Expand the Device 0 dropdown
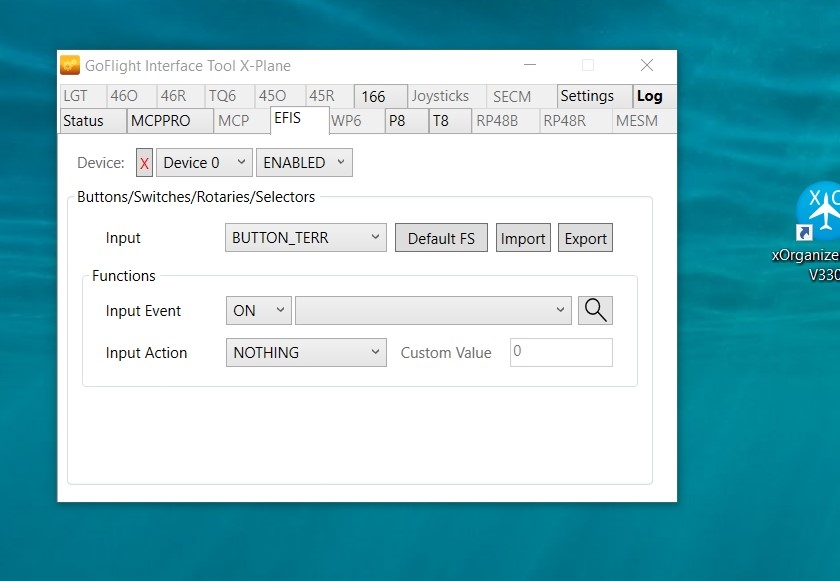840x581 pixels. 204,163
